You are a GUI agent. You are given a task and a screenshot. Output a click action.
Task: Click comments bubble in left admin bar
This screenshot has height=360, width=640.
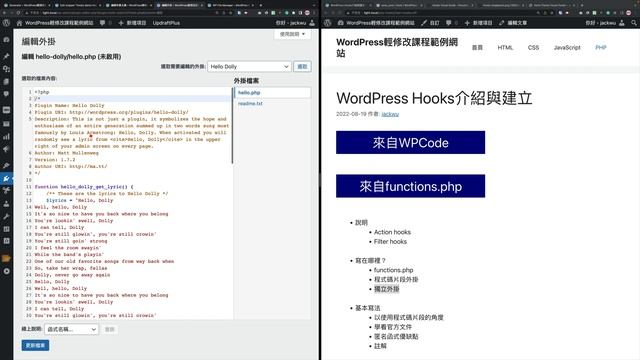click(102, 23)
